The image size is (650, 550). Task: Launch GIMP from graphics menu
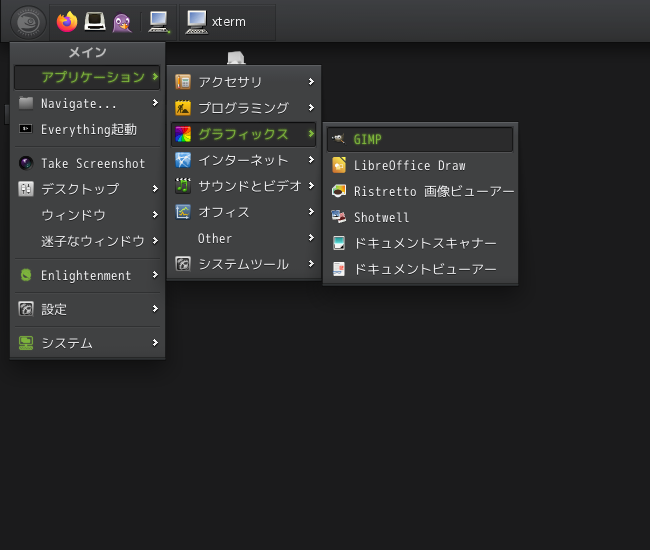tap(420, 140)
